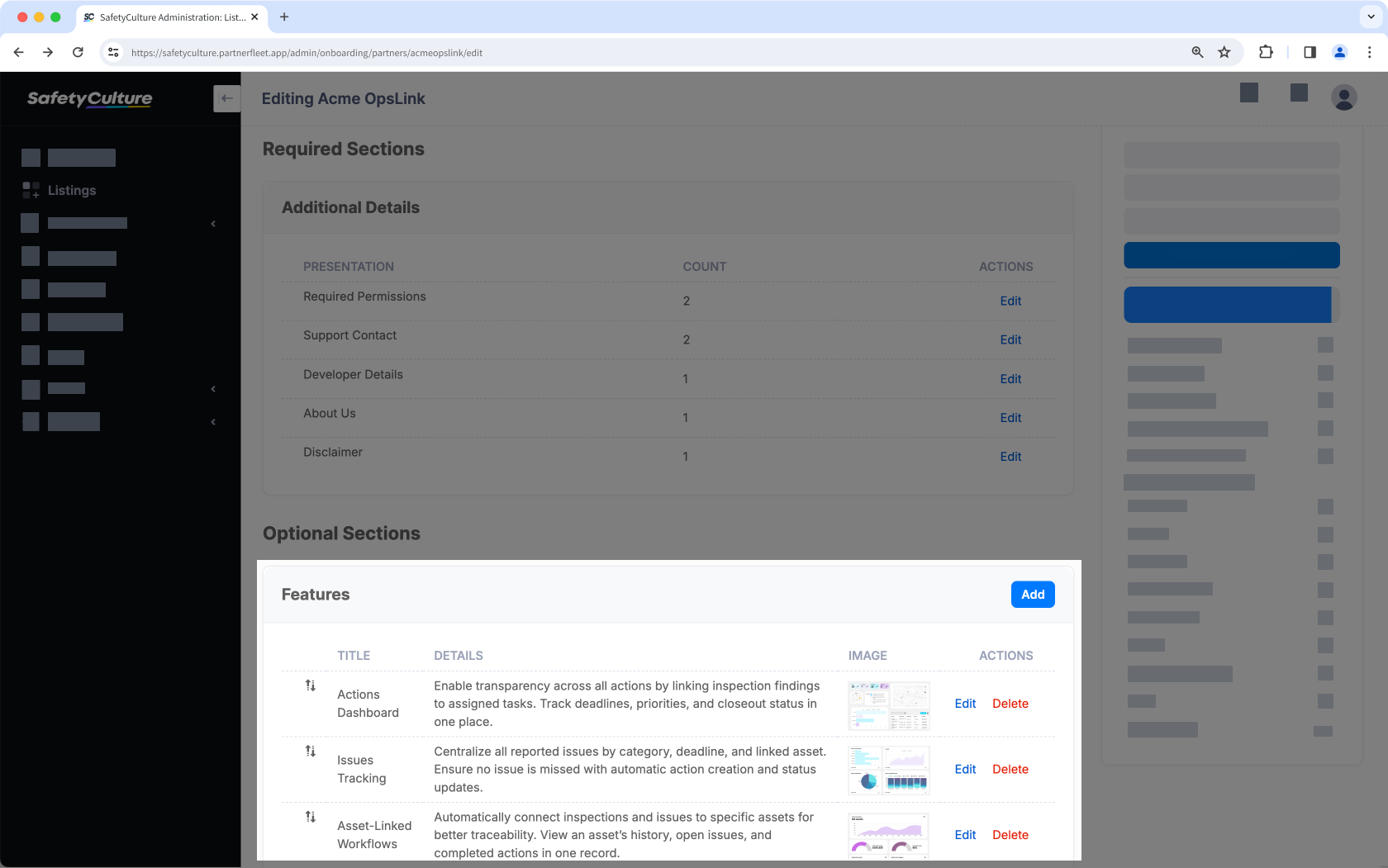Edit the Disclaimer section
Image resolution: width=1388 pixels, height=868 pixels.
coord(1010,456)
